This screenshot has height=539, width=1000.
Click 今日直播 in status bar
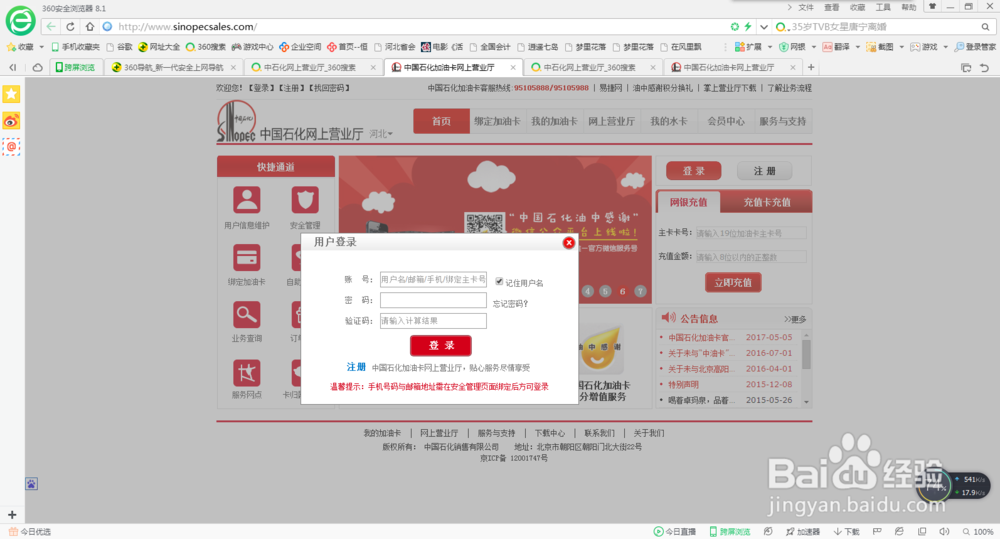tap(675, 531)
